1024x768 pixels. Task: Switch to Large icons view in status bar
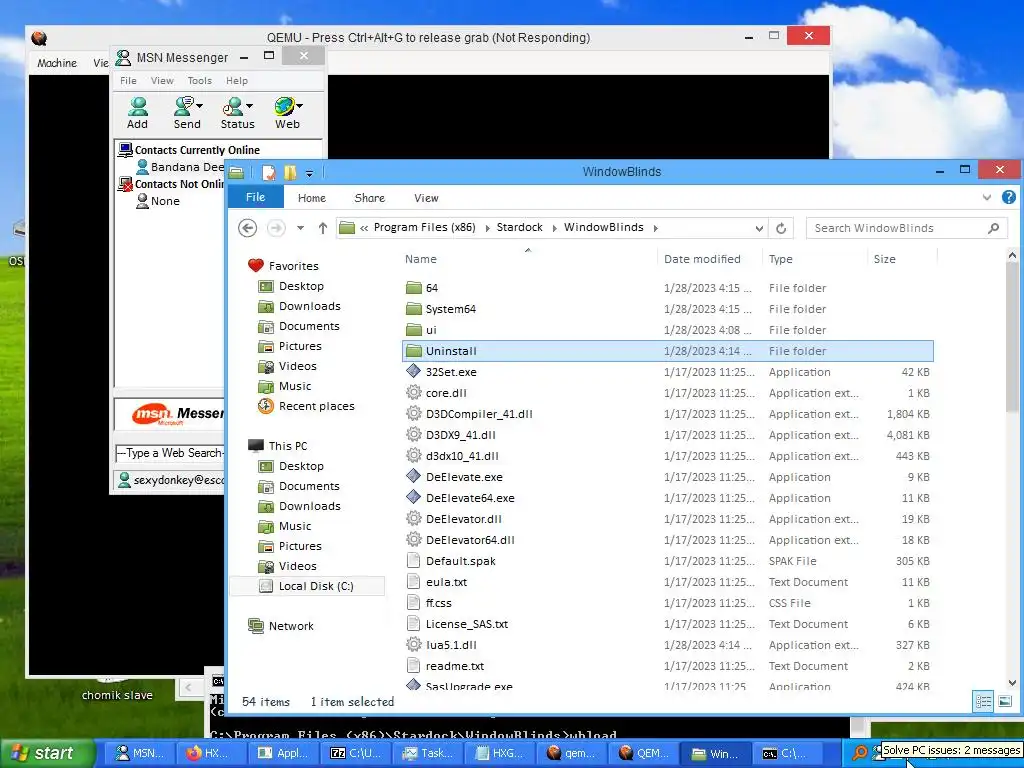pos(1005,701)
